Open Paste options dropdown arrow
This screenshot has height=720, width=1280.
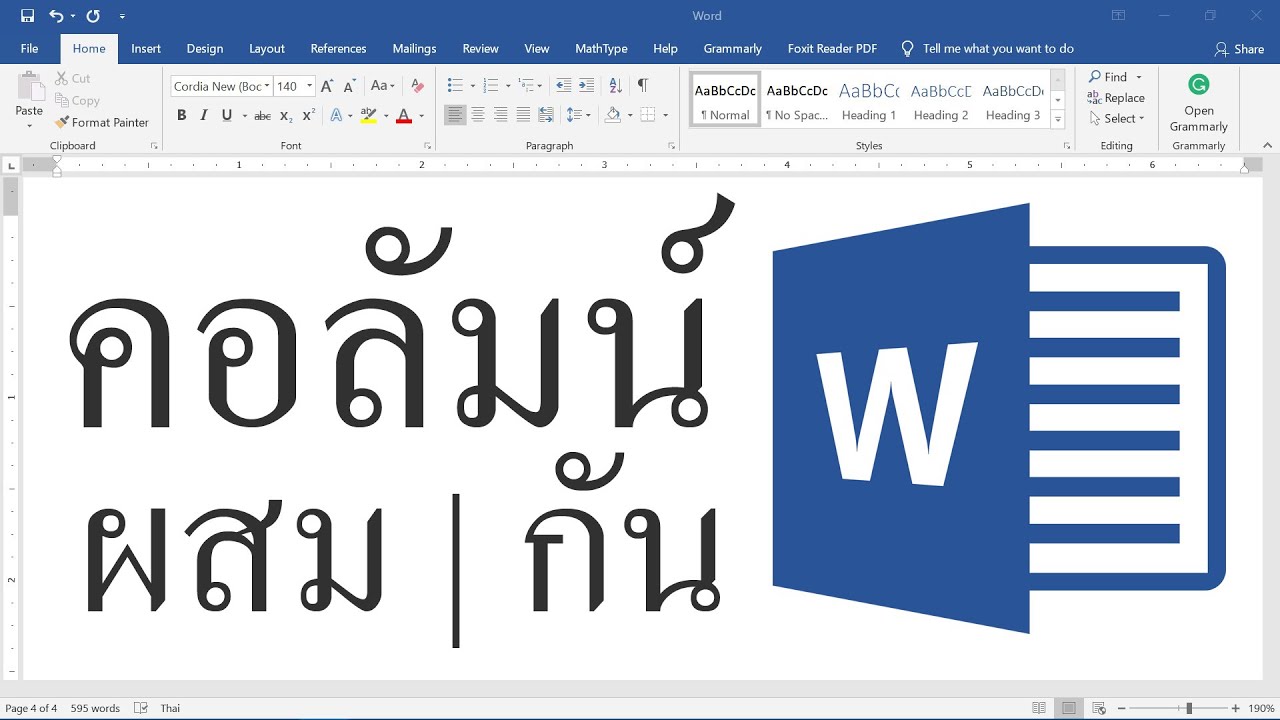(29, 126)
